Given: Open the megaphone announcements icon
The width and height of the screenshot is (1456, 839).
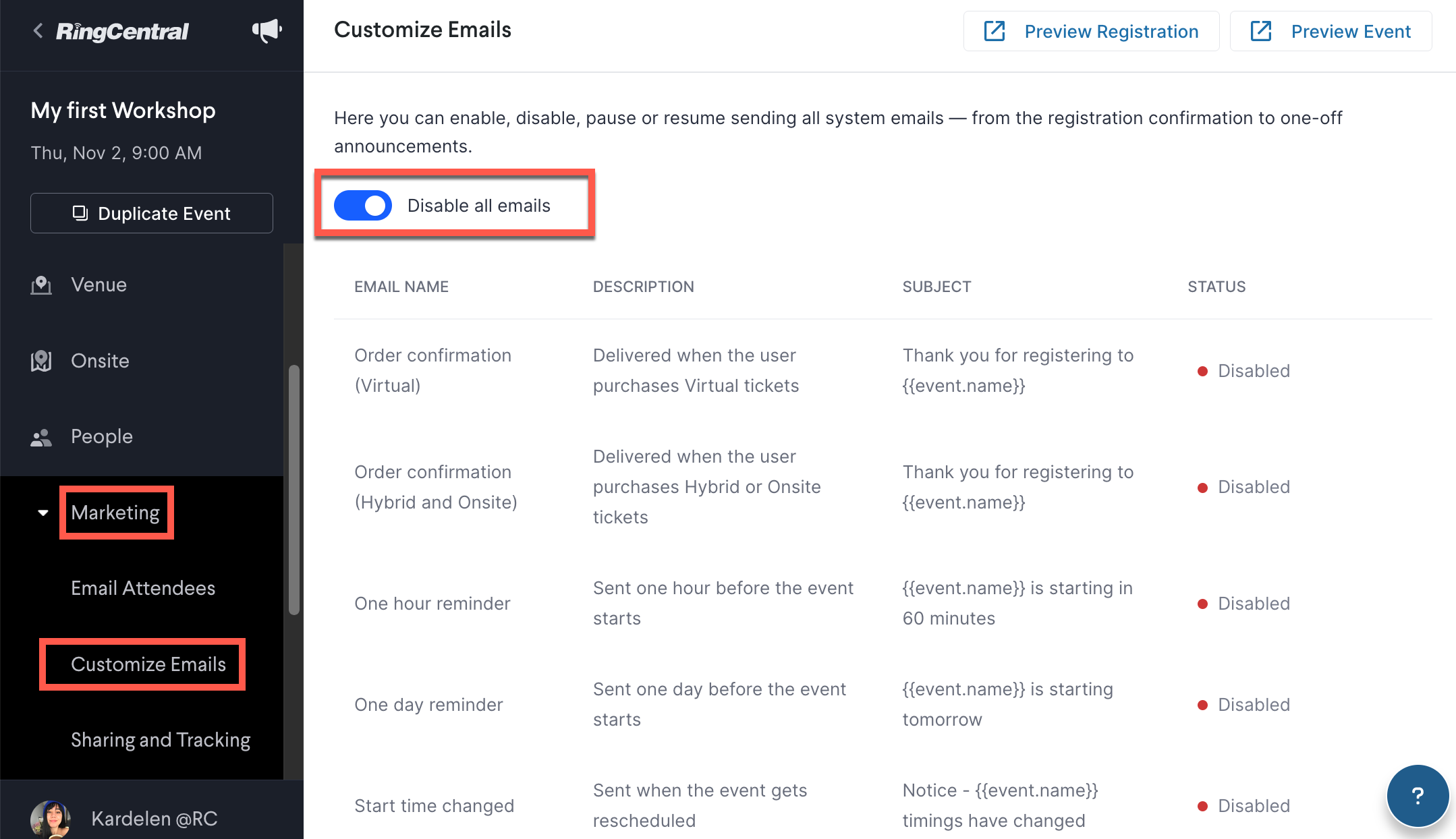Looking at the screenshot, I should coord(267,31).
